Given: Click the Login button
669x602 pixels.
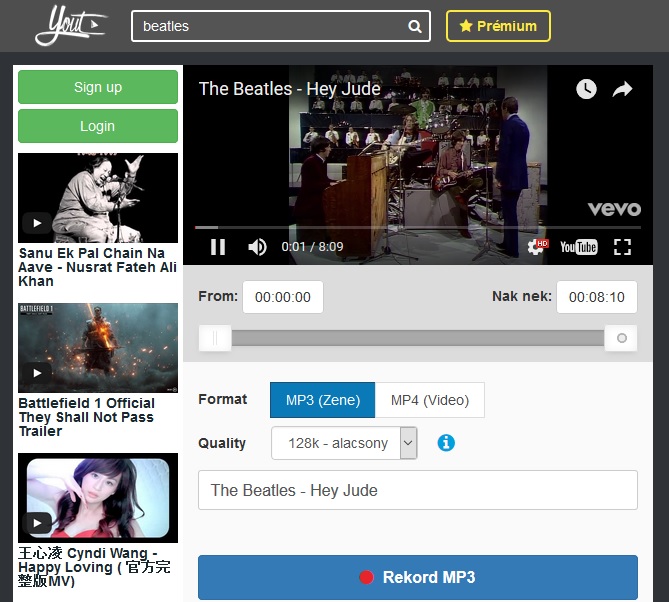Looking at the screenshot, I should point(98,126).
